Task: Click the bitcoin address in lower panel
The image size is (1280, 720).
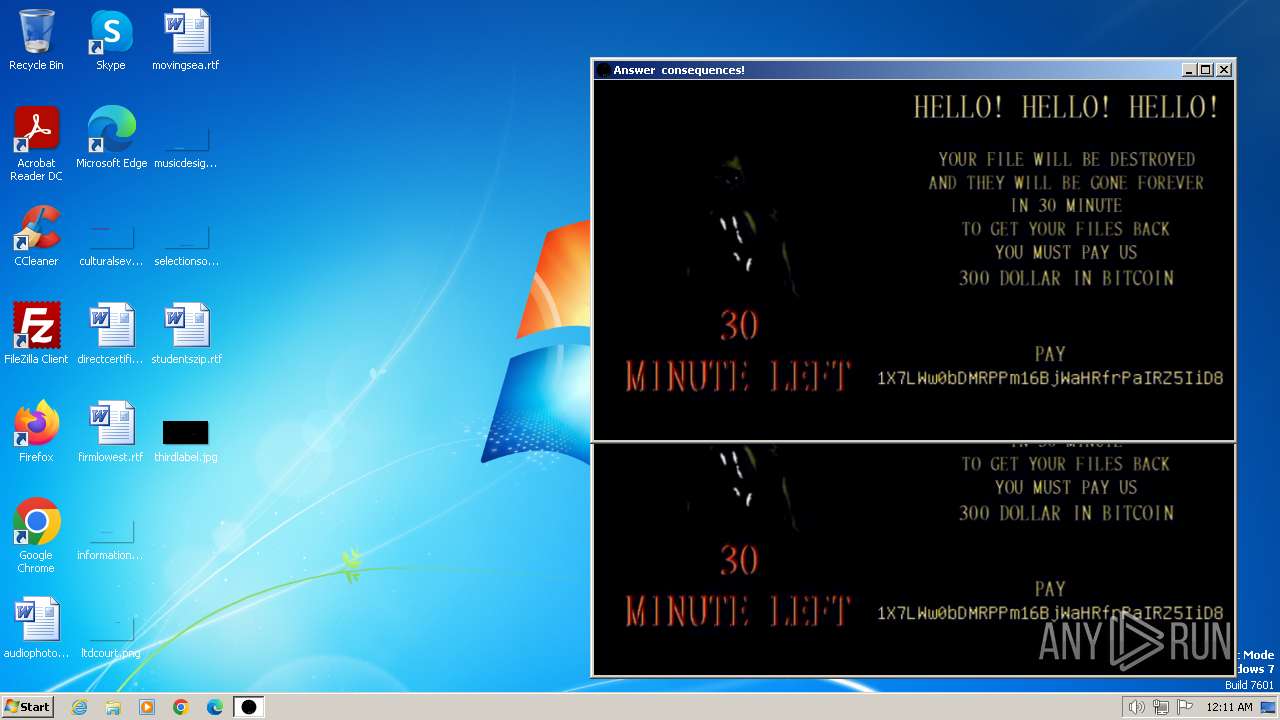Action: pyautogui.click(x=1050, y=613)
